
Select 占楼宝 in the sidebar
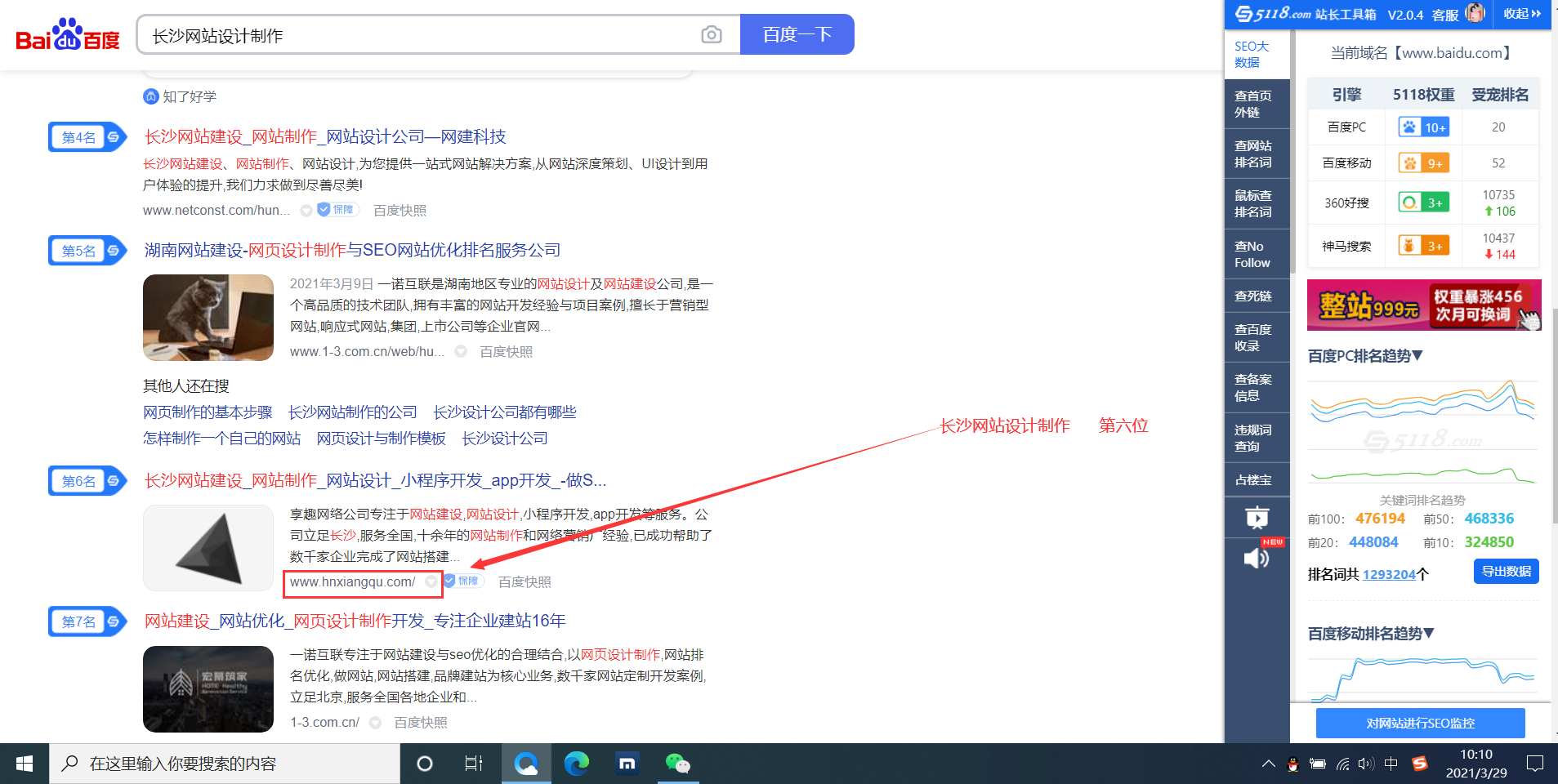1257,480
